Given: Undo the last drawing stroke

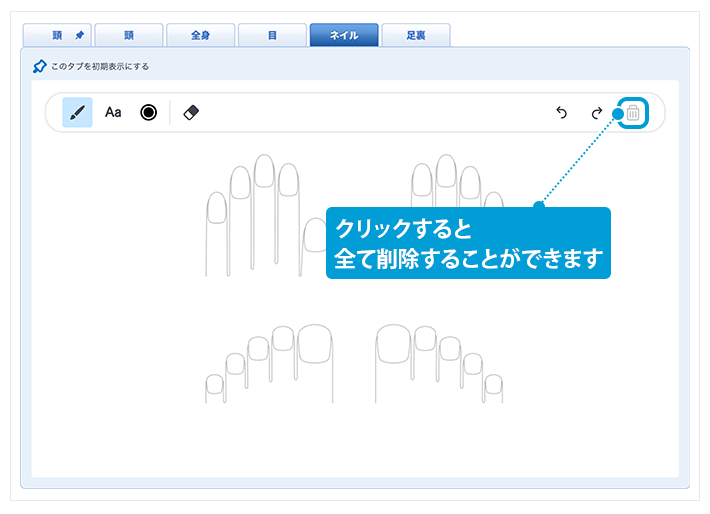Looking at the screenshot, I should click(x=561, y=113).
